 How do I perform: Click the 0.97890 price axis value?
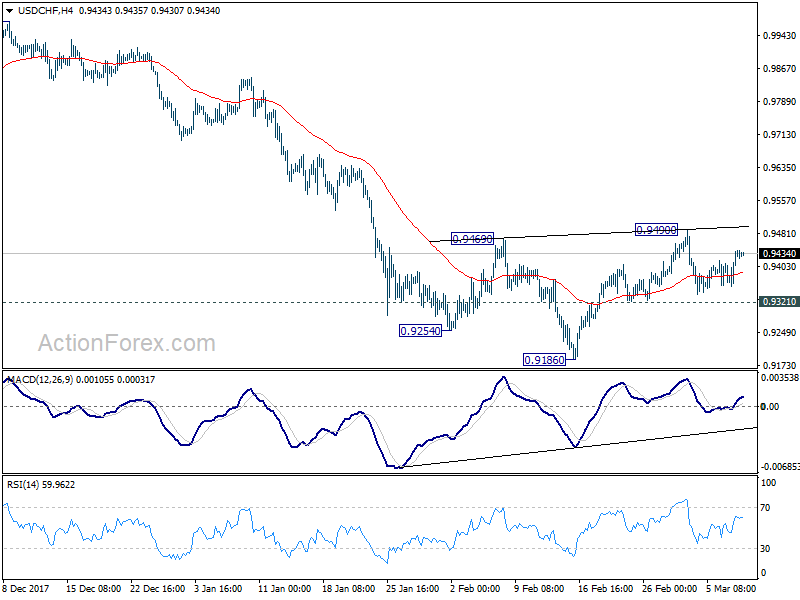(x=779, y=102)
